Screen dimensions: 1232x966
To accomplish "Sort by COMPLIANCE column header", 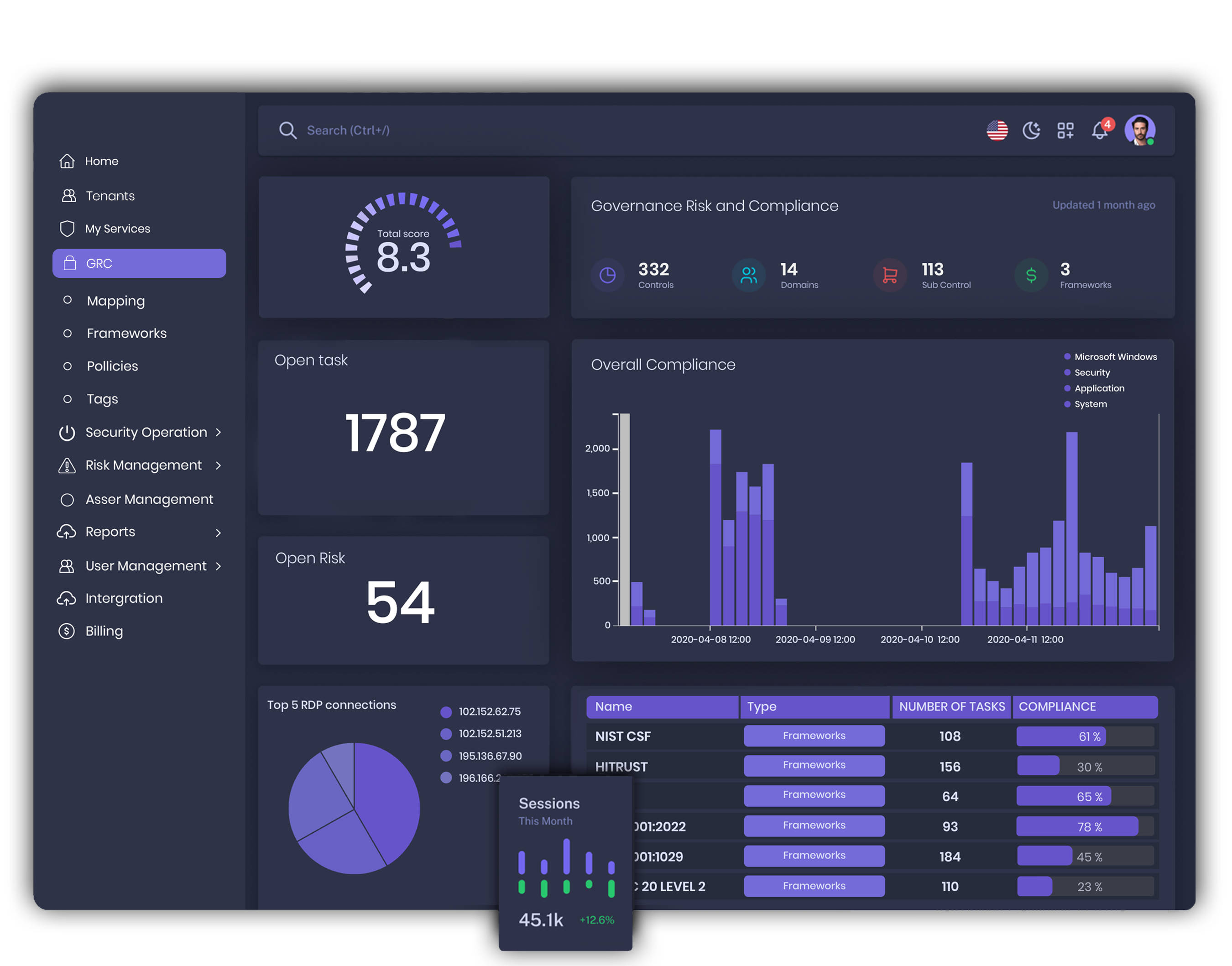I will (1085, 708).
